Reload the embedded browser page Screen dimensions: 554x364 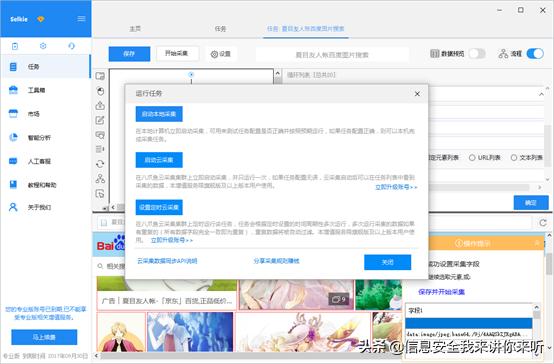tap(543, 223)
